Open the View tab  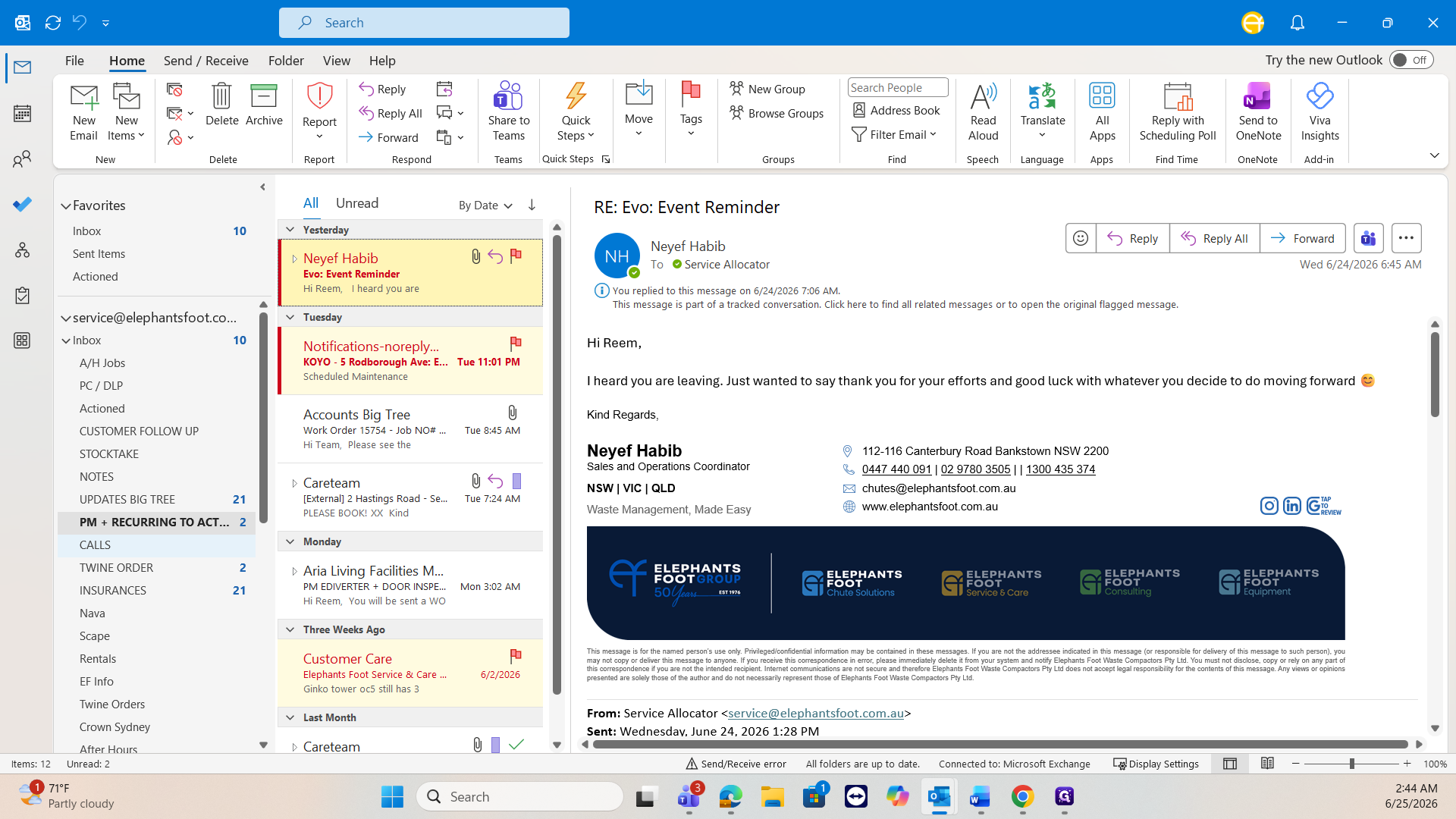point(336,61)
